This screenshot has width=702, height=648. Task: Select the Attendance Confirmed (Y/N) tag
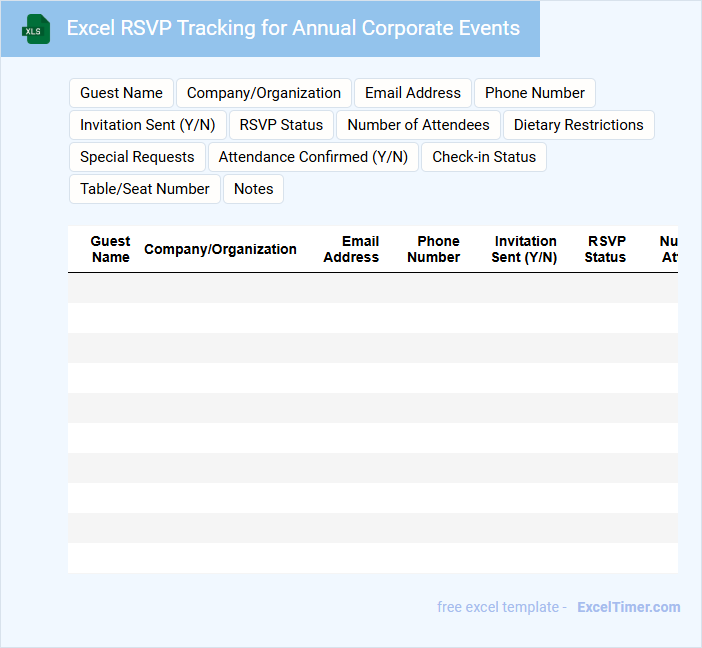tap(313, 157)
